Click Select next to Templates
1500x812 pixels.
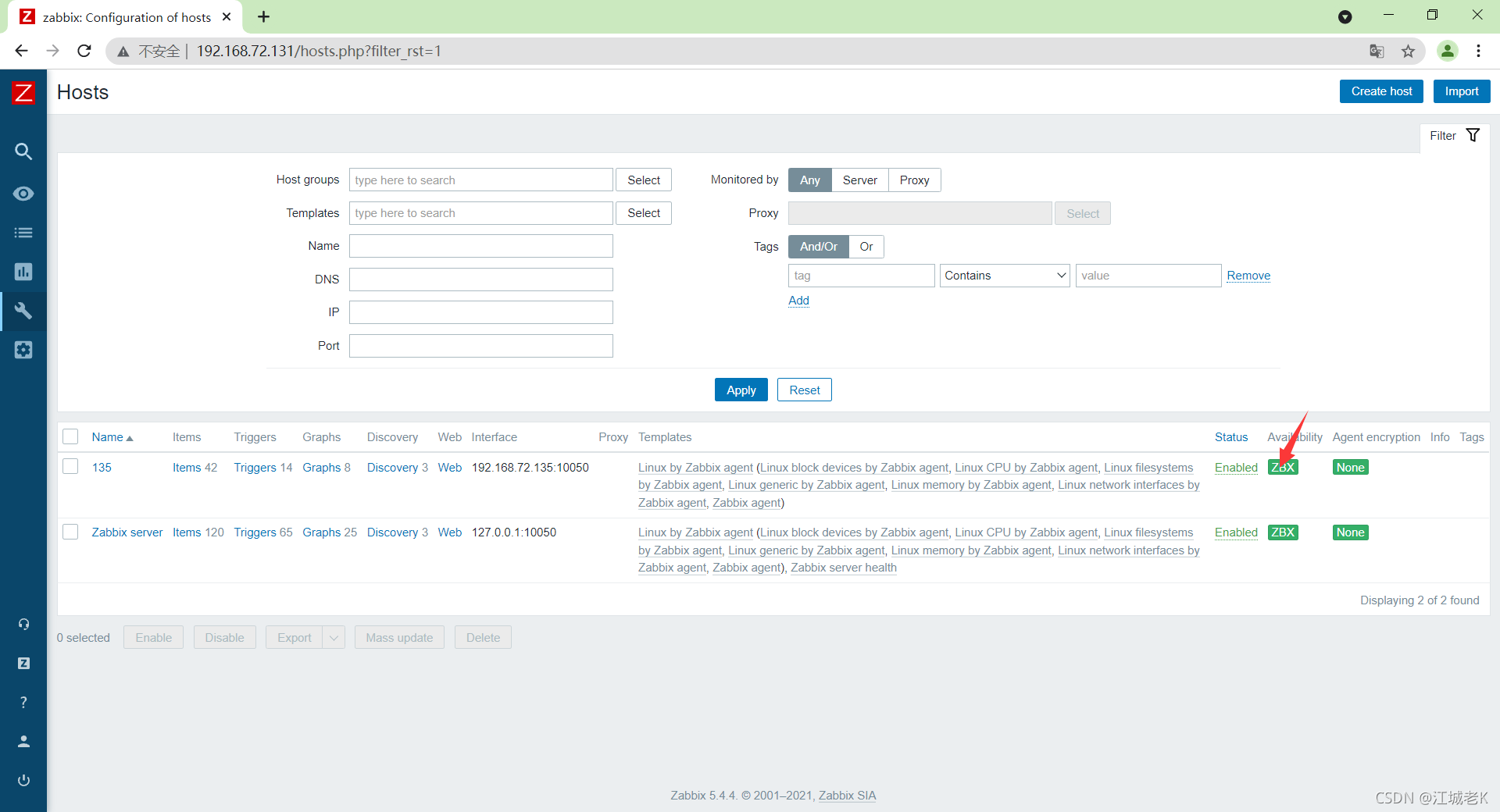tap(644, 213)
